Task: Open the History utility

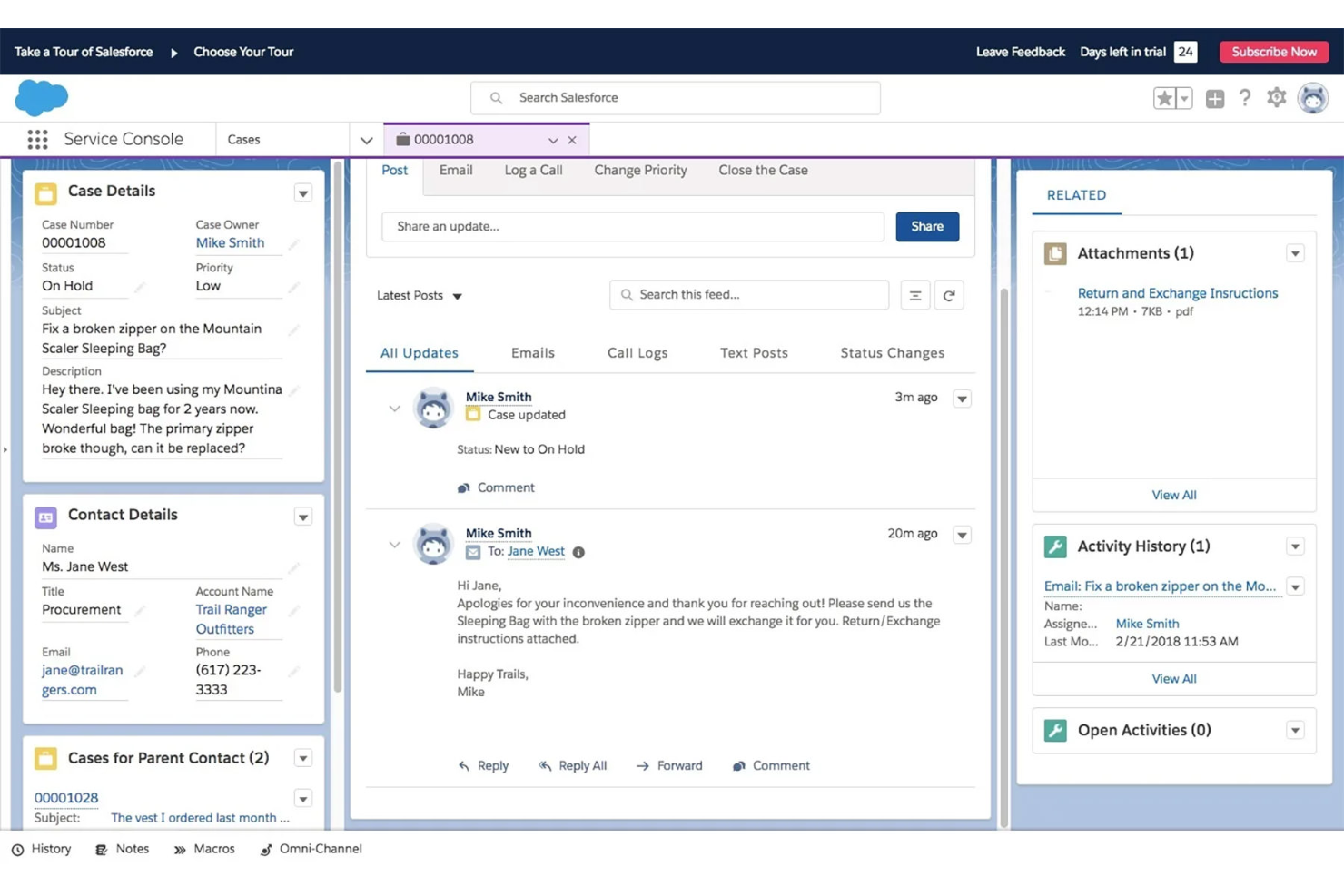Action: [x=42, y=849]
